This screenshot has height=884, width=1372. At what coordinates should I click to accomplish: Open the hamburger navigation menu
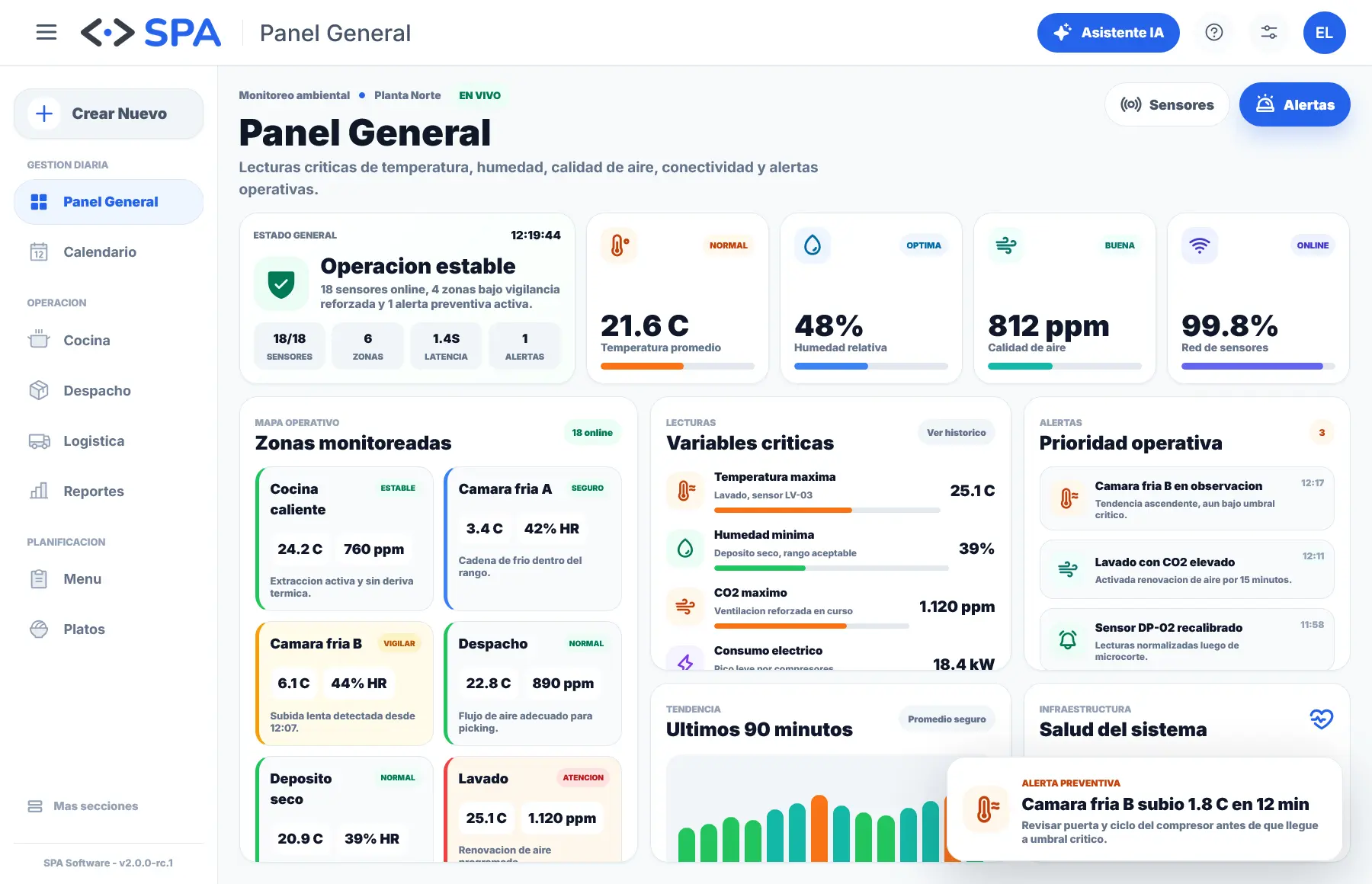[x=46, y=33]
